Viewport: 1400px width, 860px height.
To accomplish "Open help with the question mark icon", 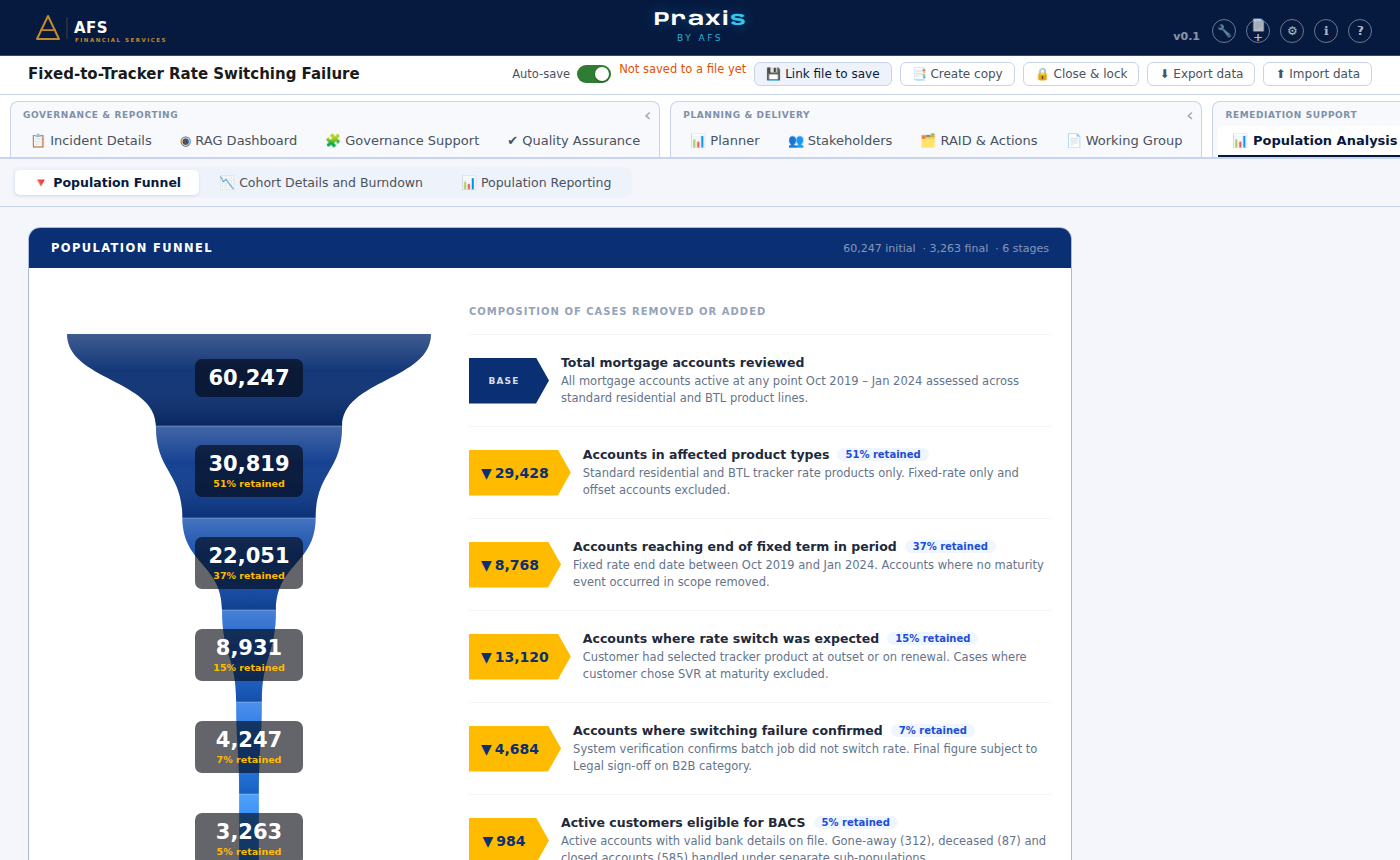I will pyautogui.click(x=1360, y=31).
